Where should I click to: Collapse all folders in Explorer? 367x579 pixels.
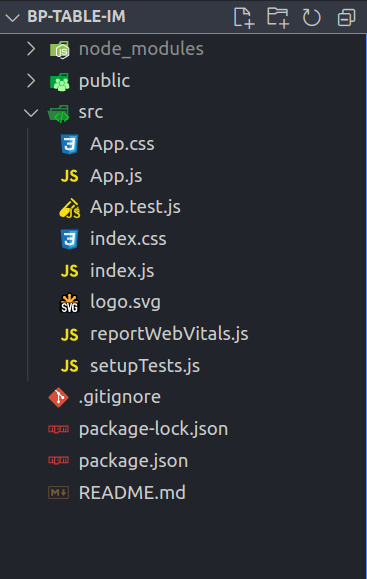click(346, 17)
